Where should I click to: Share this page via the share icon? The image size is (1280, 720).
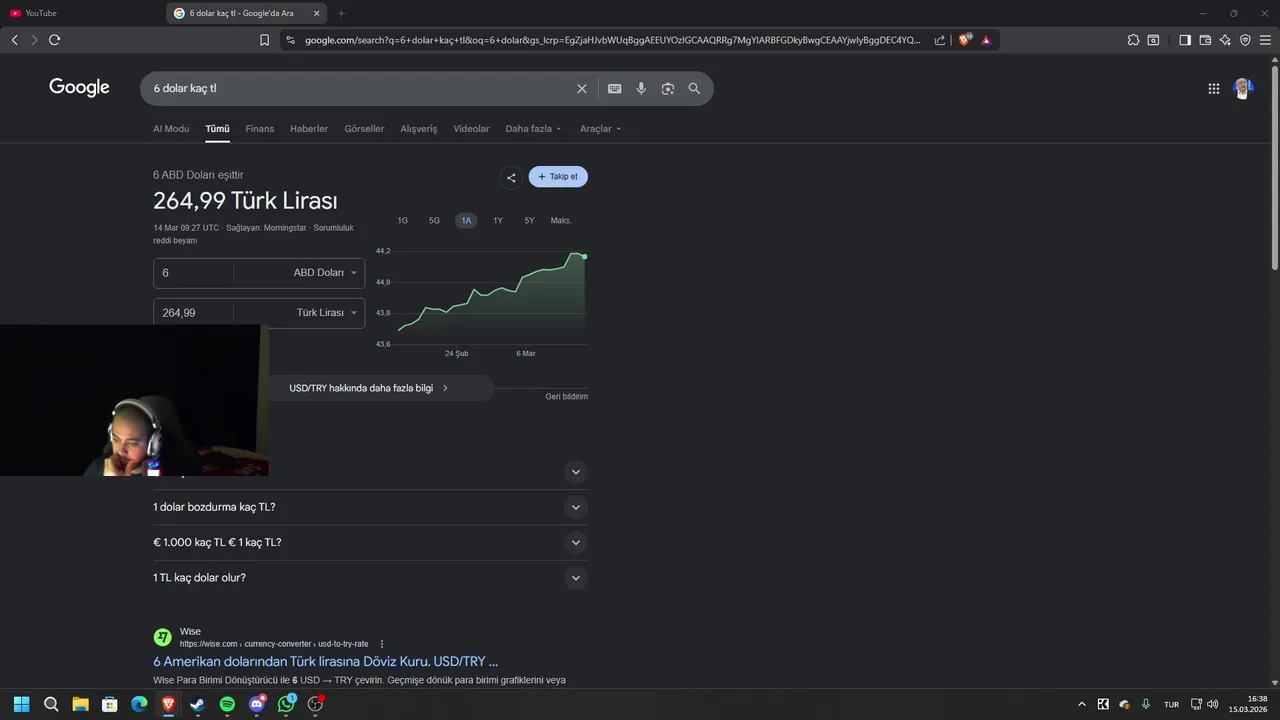click(x=940, y=40)
